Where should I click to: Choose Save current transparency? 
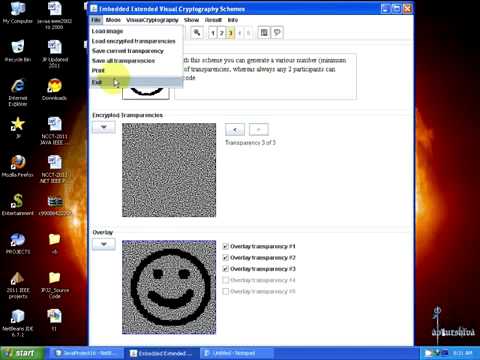[x=137, y=51]
